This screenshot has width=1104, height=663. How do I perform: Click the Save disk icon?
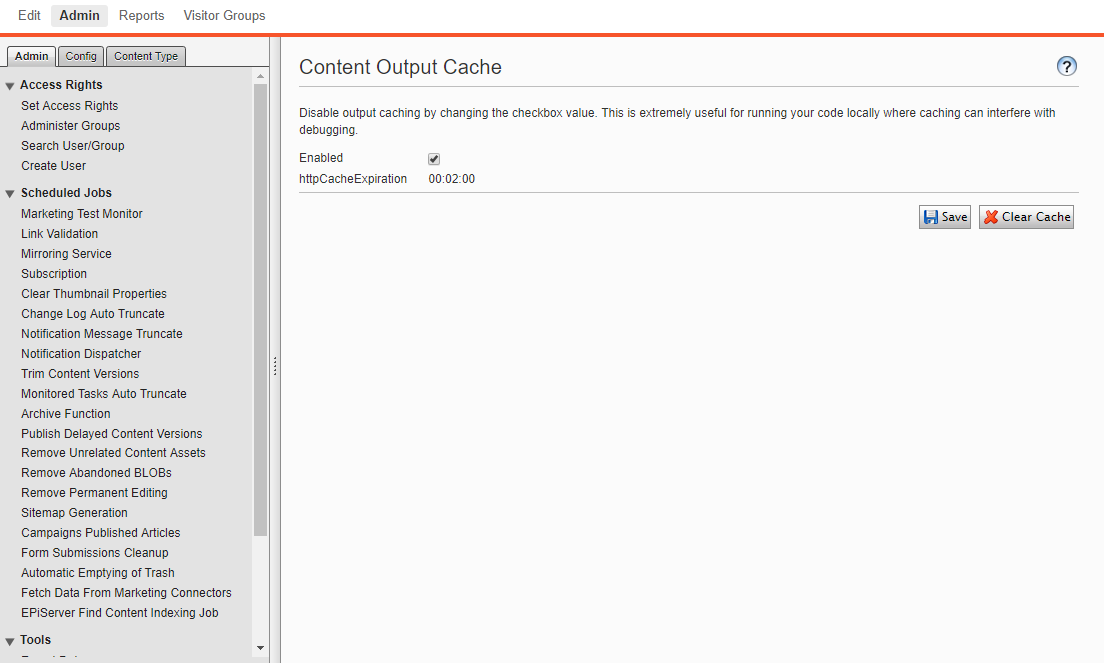tap(931, 216)
